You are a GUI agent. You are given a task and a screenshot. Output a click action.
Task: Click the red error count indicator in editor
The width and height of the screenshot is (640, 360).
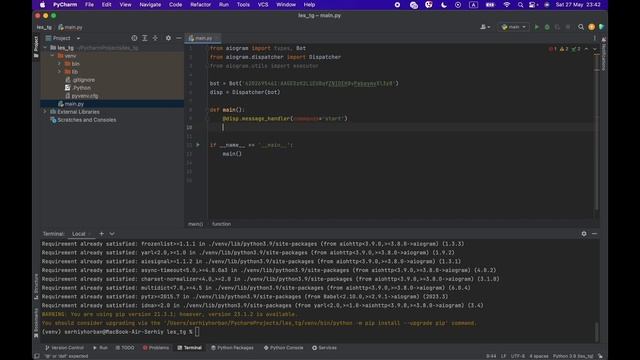(552, 49)
